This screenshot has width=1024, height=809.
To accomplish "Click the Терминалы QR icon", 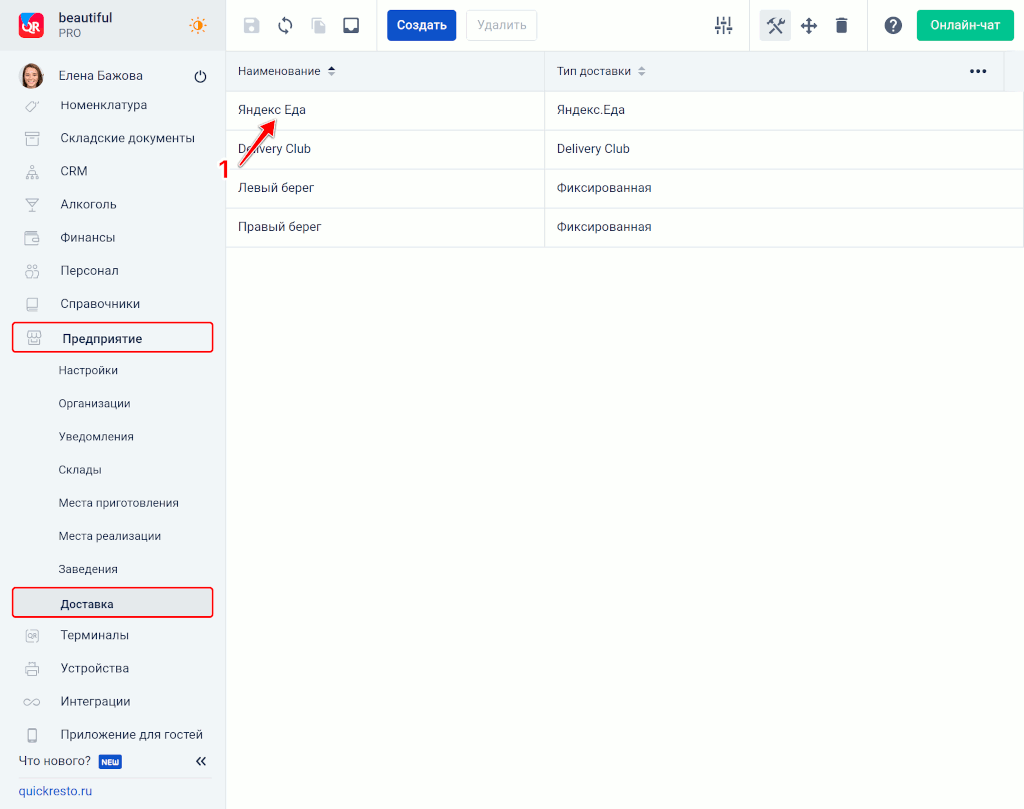I will (x=32, y=636).
